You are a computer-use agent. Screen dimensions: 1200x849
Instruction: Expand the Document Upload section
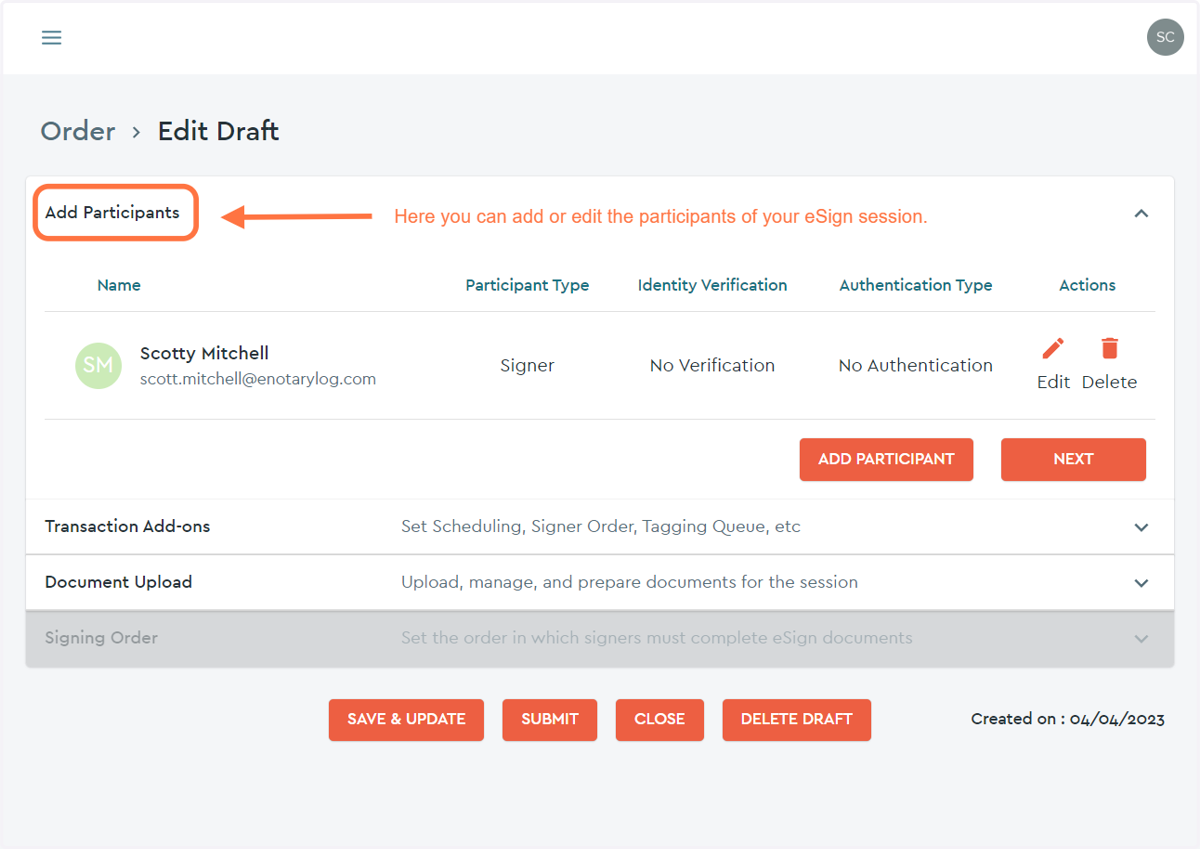point(1141,583)
